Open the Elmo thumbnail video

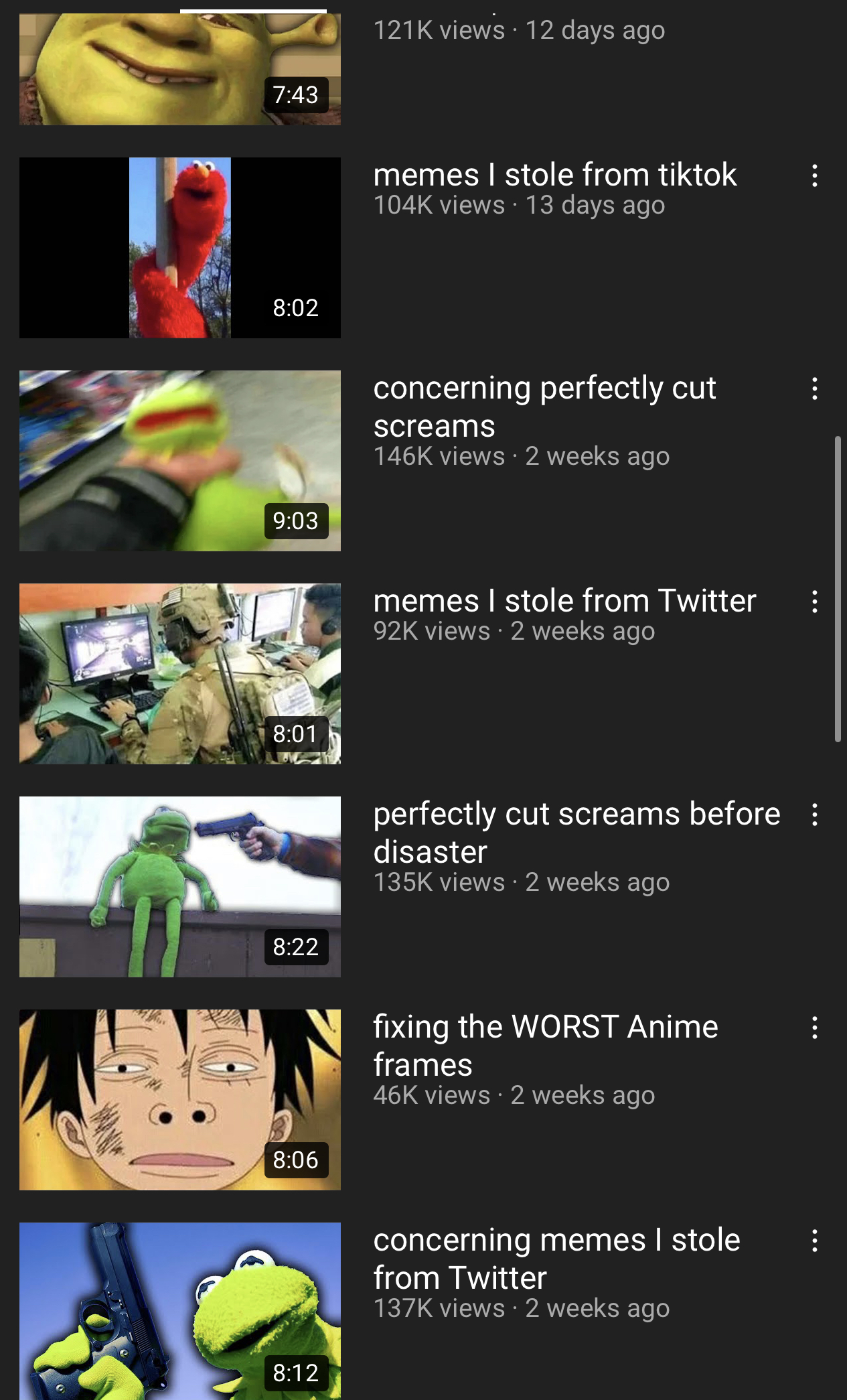(x=180, y=248)
